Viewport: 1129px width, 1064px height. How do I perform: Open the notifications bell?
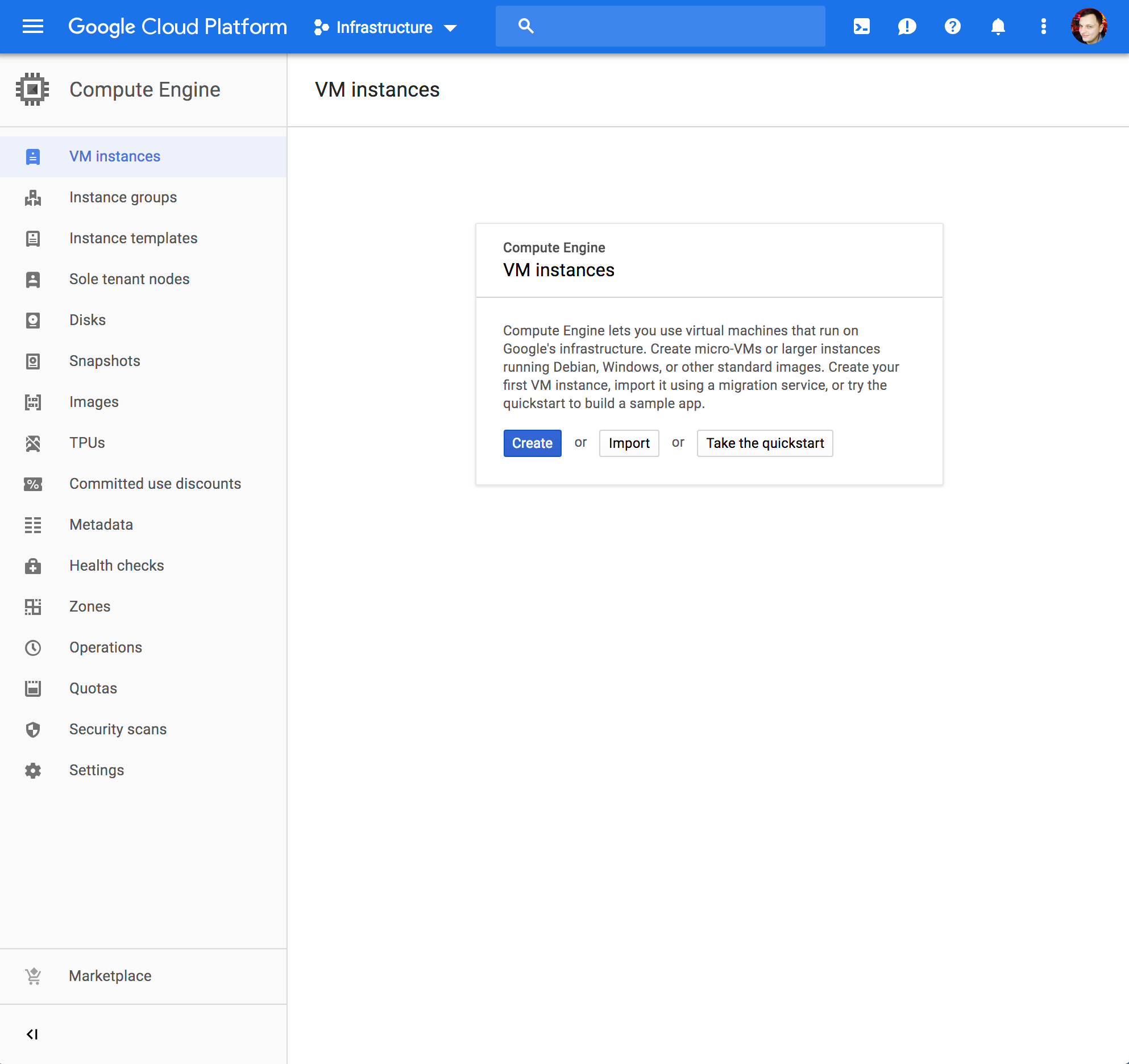998,27
